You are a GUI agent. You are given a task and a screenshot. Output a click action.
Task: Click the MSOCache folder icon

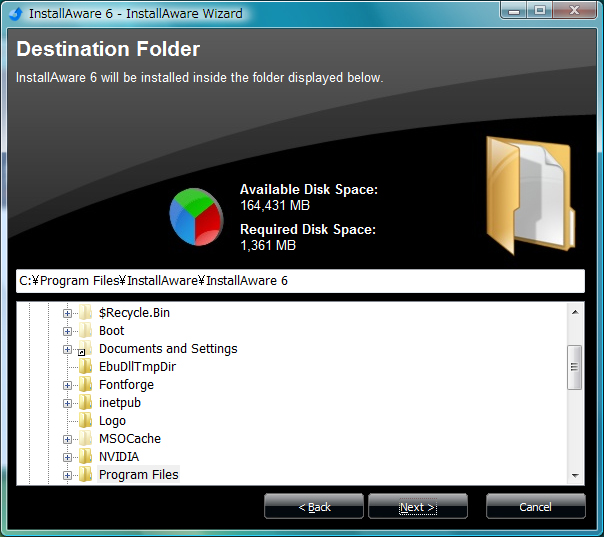86,438
